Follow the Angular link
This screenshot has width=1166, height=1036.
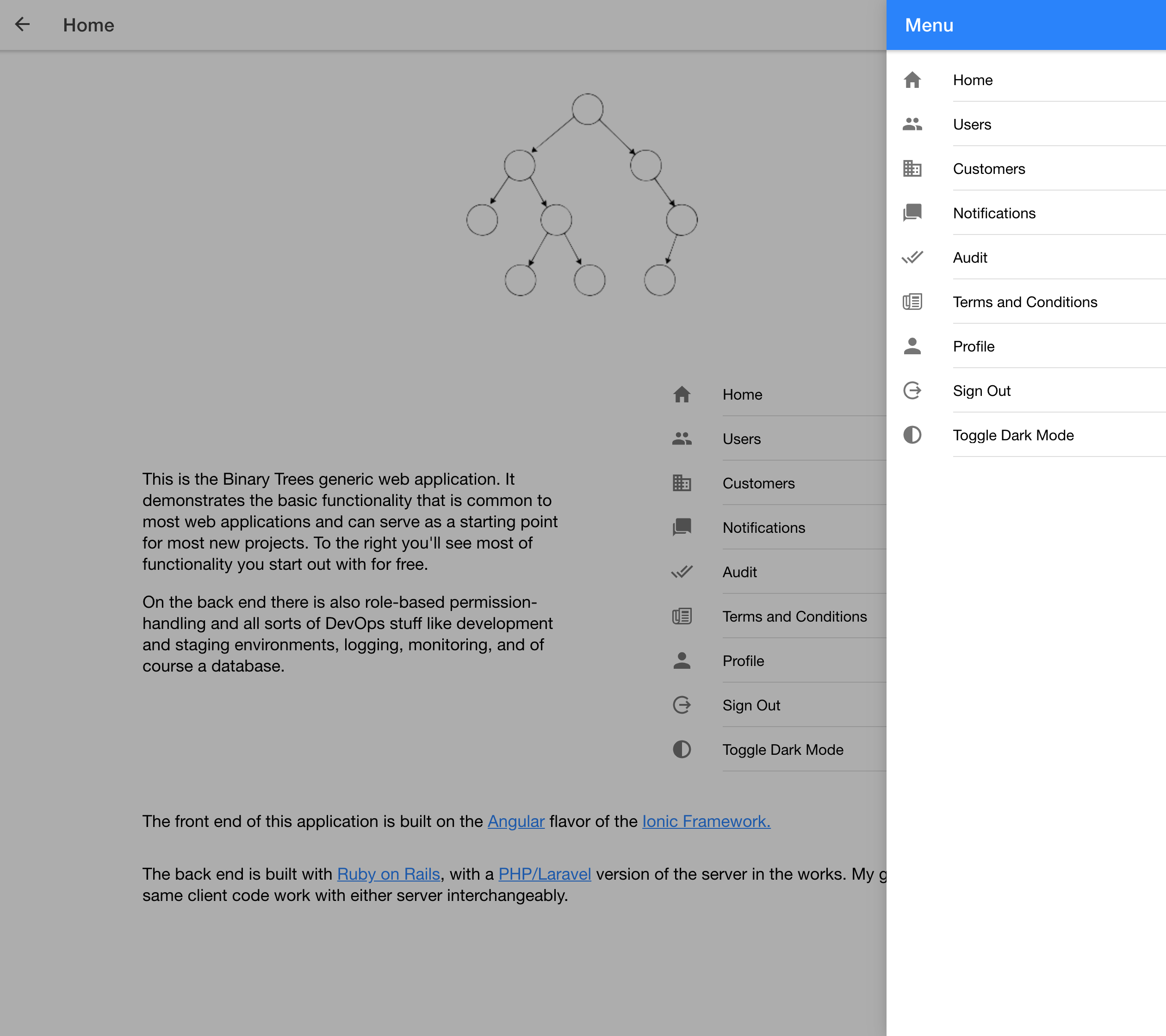[516, 821]
